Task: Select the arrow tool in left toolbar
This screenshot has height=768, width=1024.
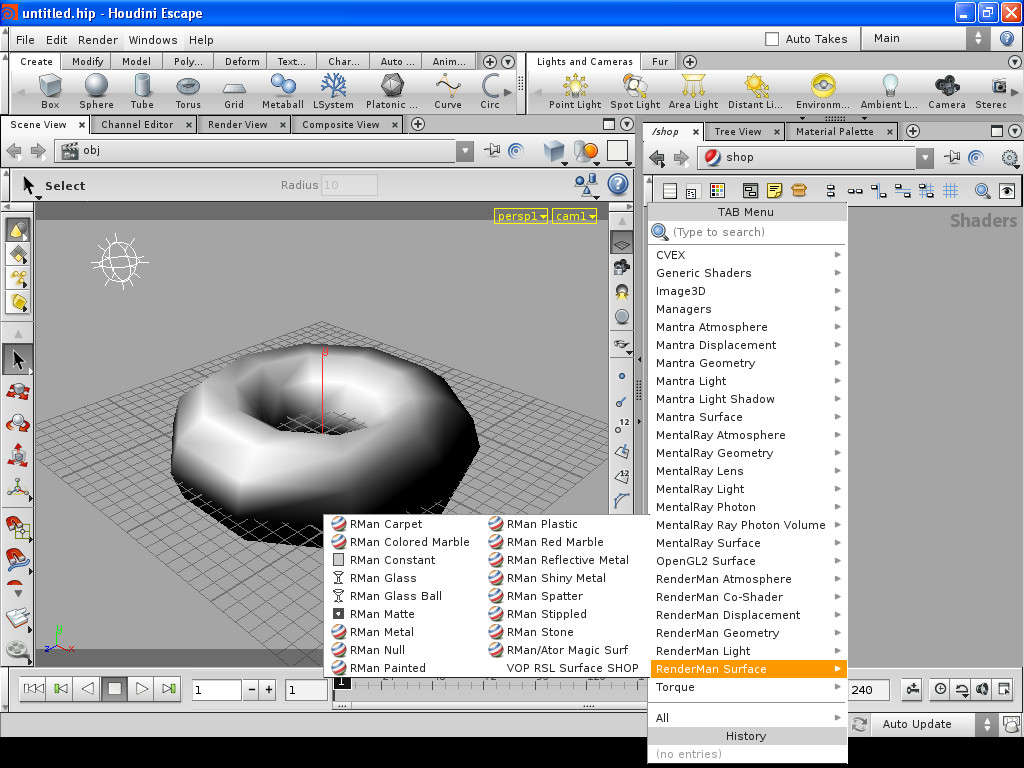Action: coord(18,360)
